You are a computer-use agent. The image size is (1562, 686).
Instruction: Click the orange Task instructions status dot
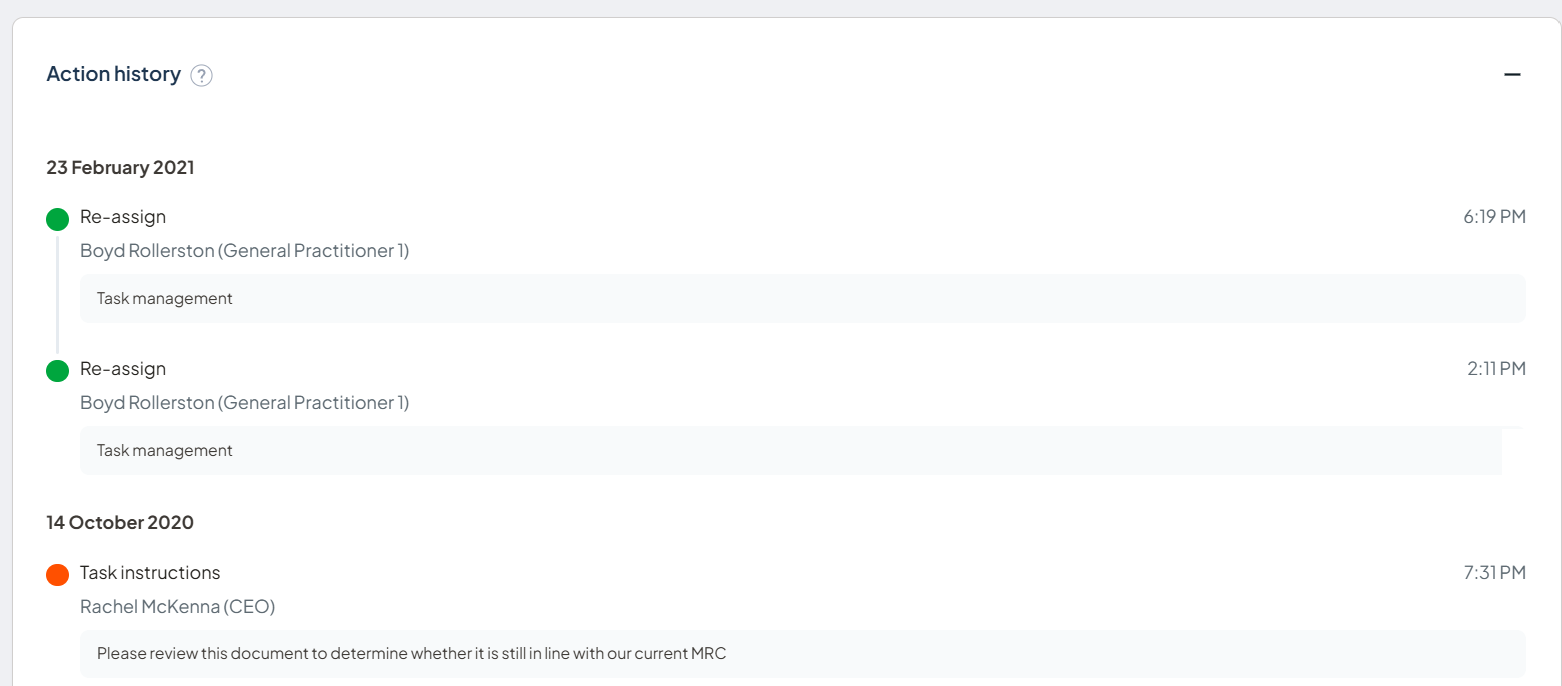click(57, 575)
